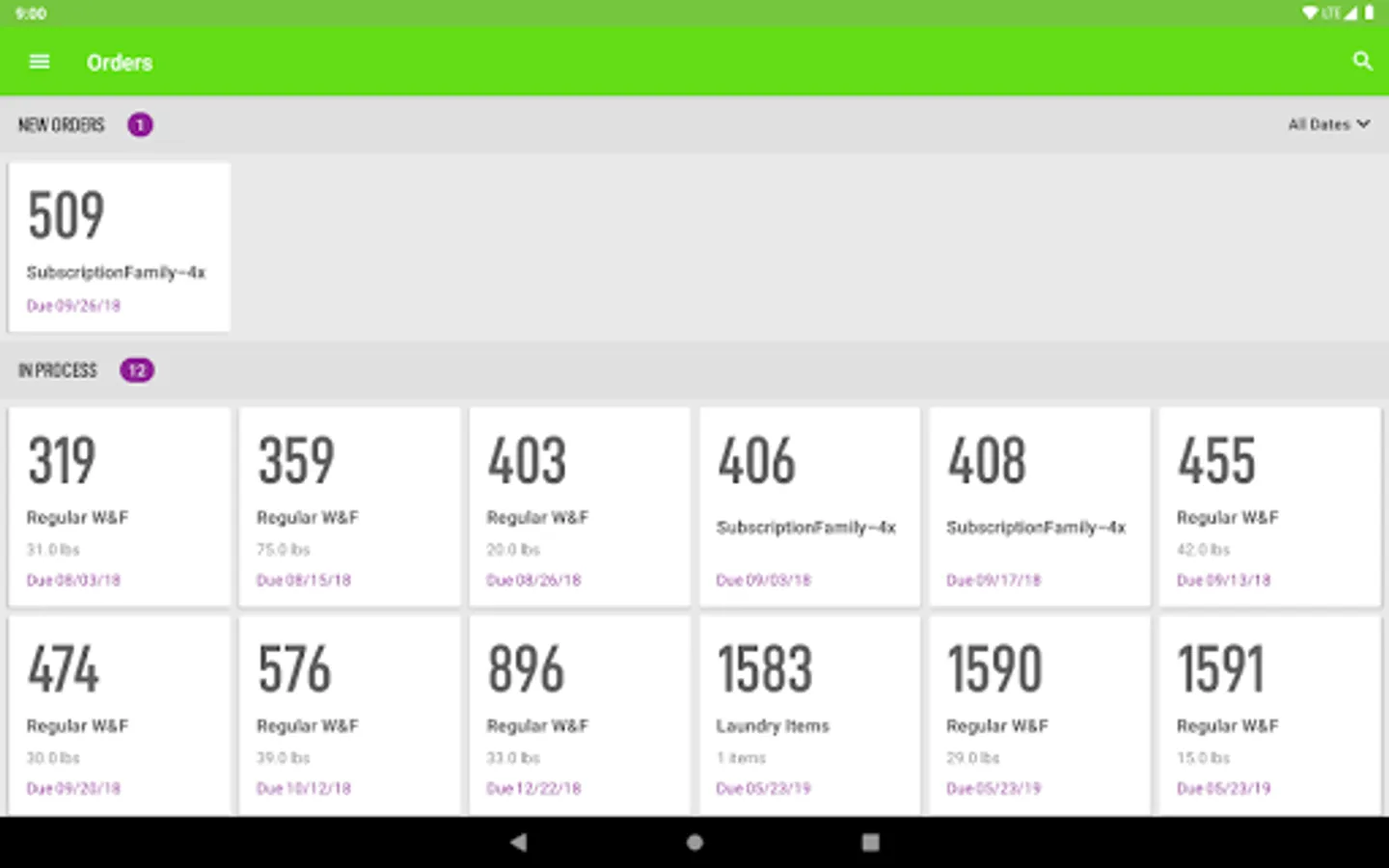Select order 1591 card

[1269, 717]
